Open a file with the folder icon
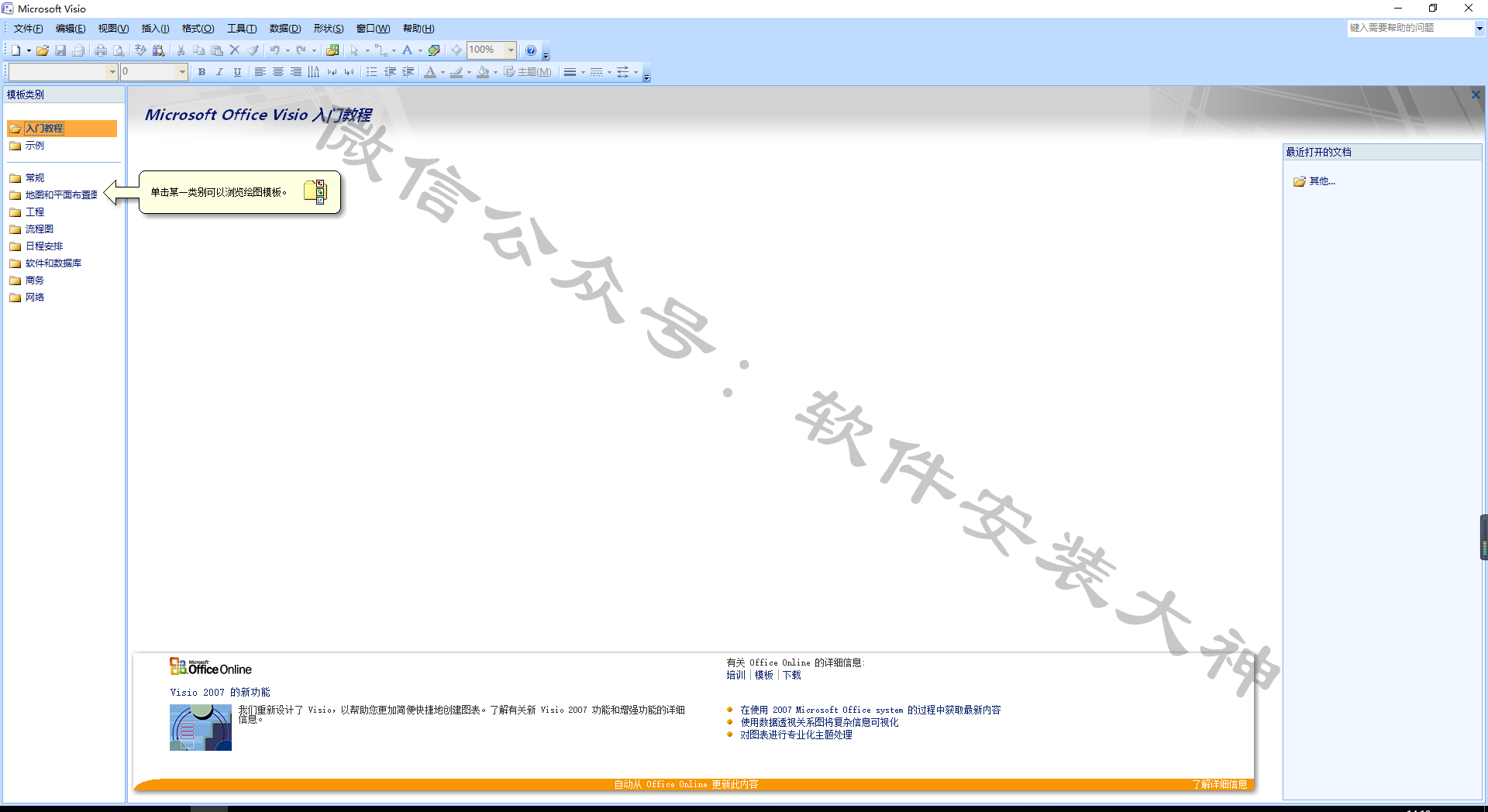This screenshot has height=812, width=1488. click(43, 50)
